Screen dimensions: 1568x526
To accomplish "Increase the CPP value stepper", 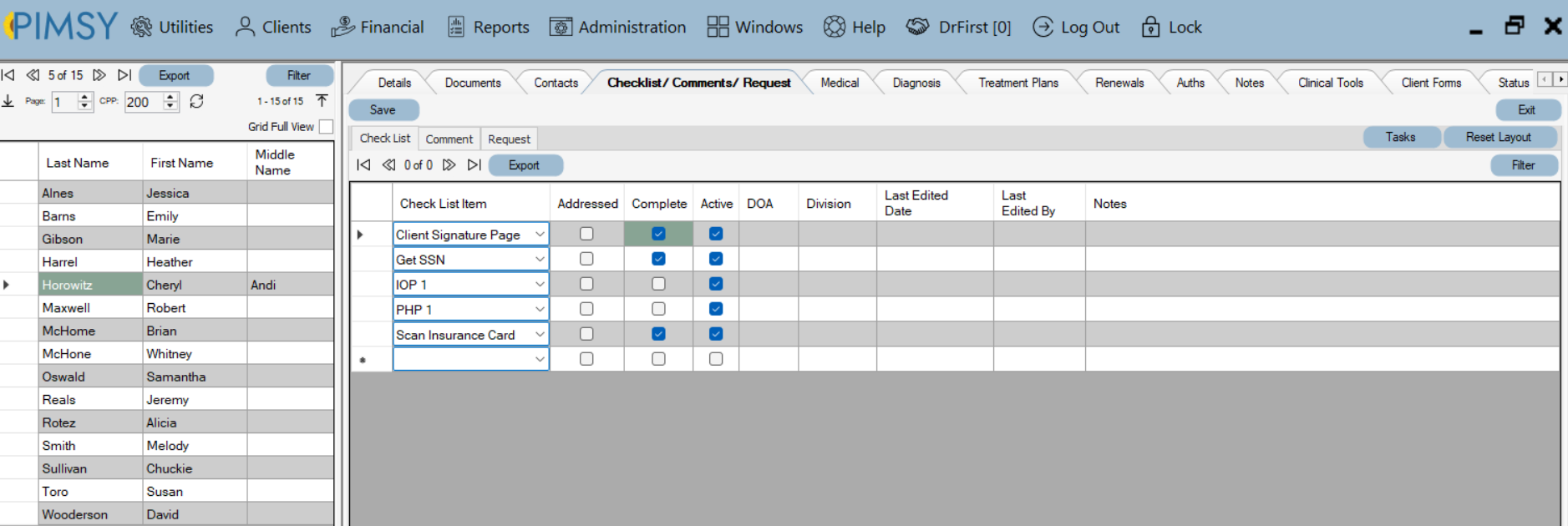I will click(x=170, y=97).
